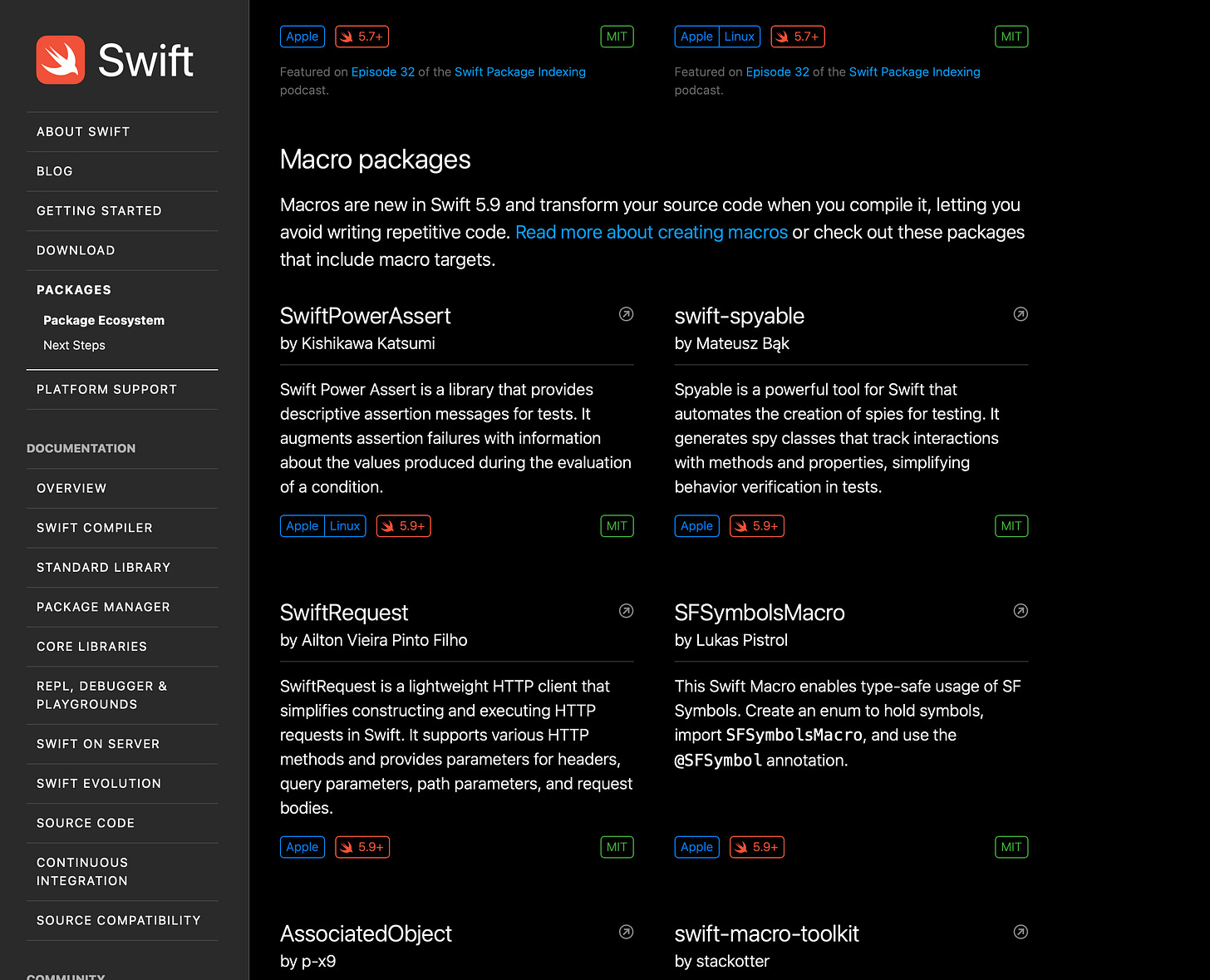The height and width of the screenshot is (980, 1210).
Task: Open AssociatedObject external link arrow icon
Action: 627,932
